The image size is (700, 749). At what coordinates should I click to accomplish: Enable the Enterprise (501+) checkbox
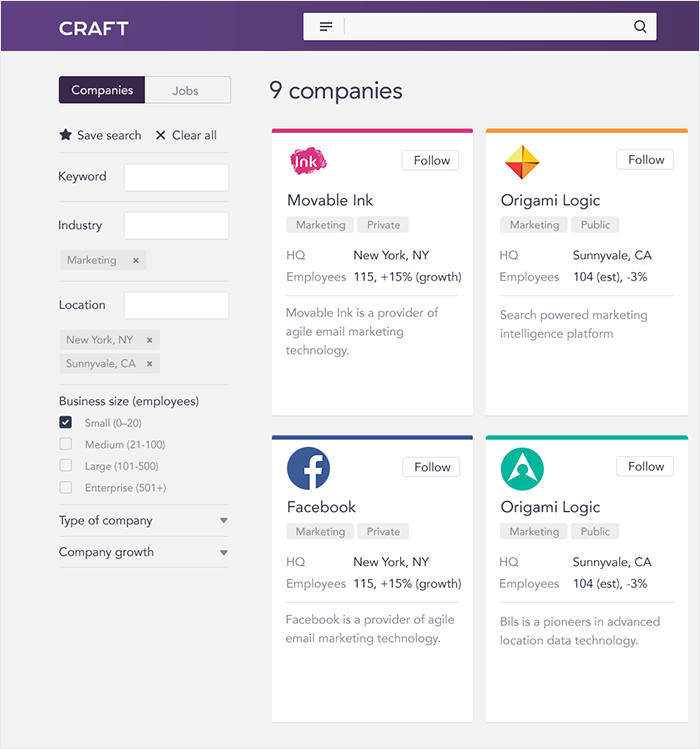(x=66, y=488)
